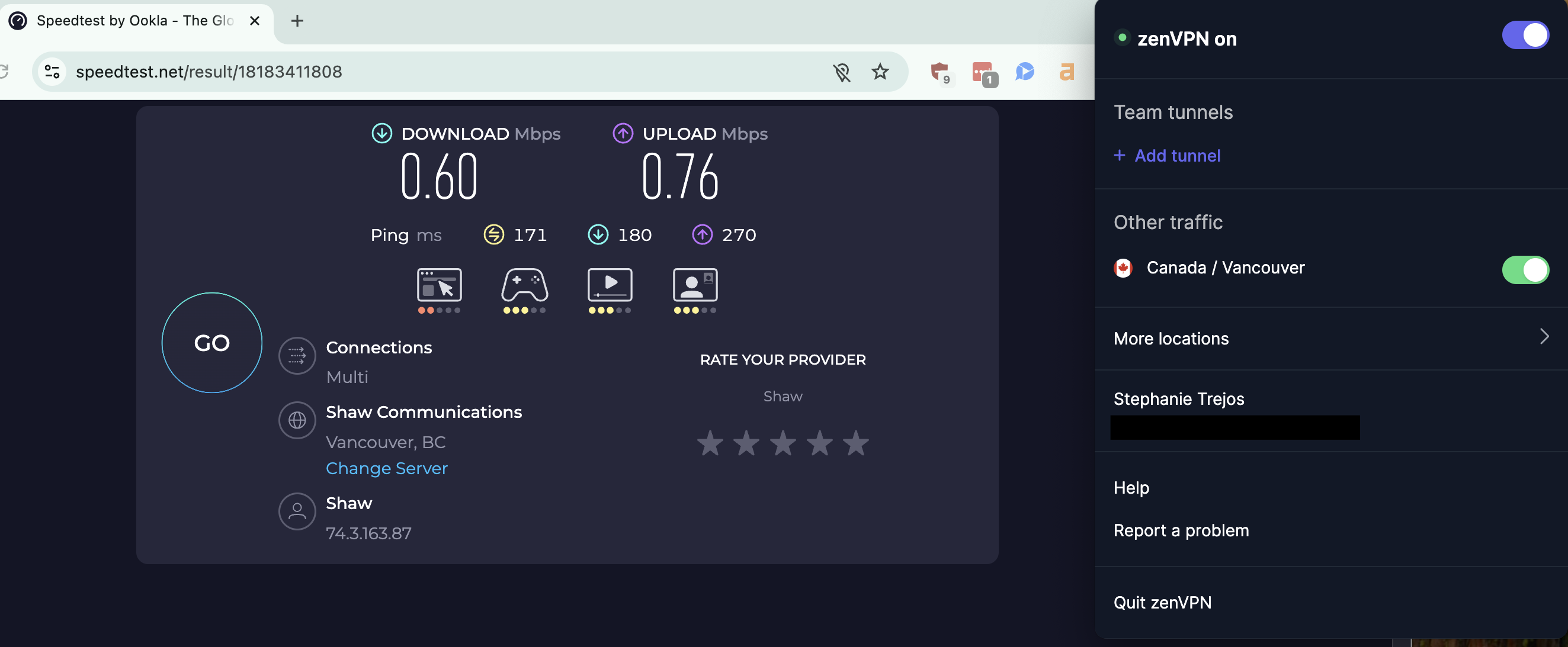The width and height of the screenshot is (1568, 647).
Task: Click the user profile icon beside Shaw
Action: tap(297, 511)
